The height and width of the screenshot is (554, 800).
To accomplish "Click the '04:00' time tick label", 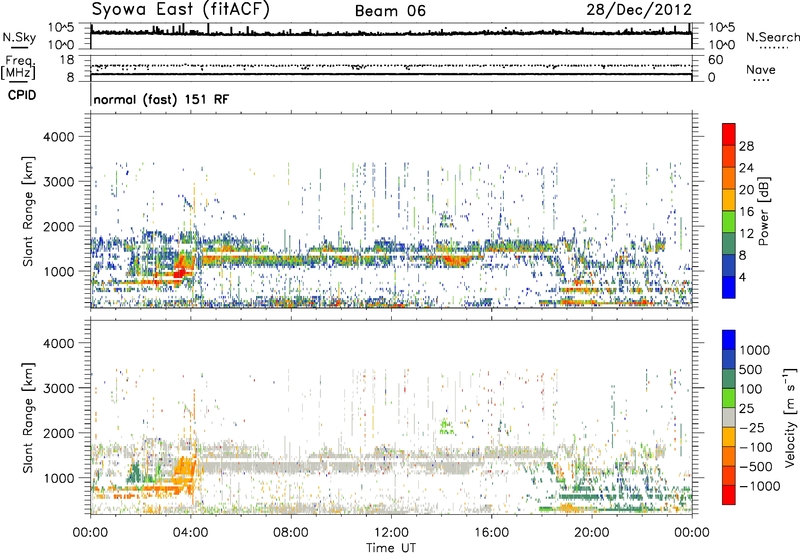I will pyautogui.click(x=191, y=533).
